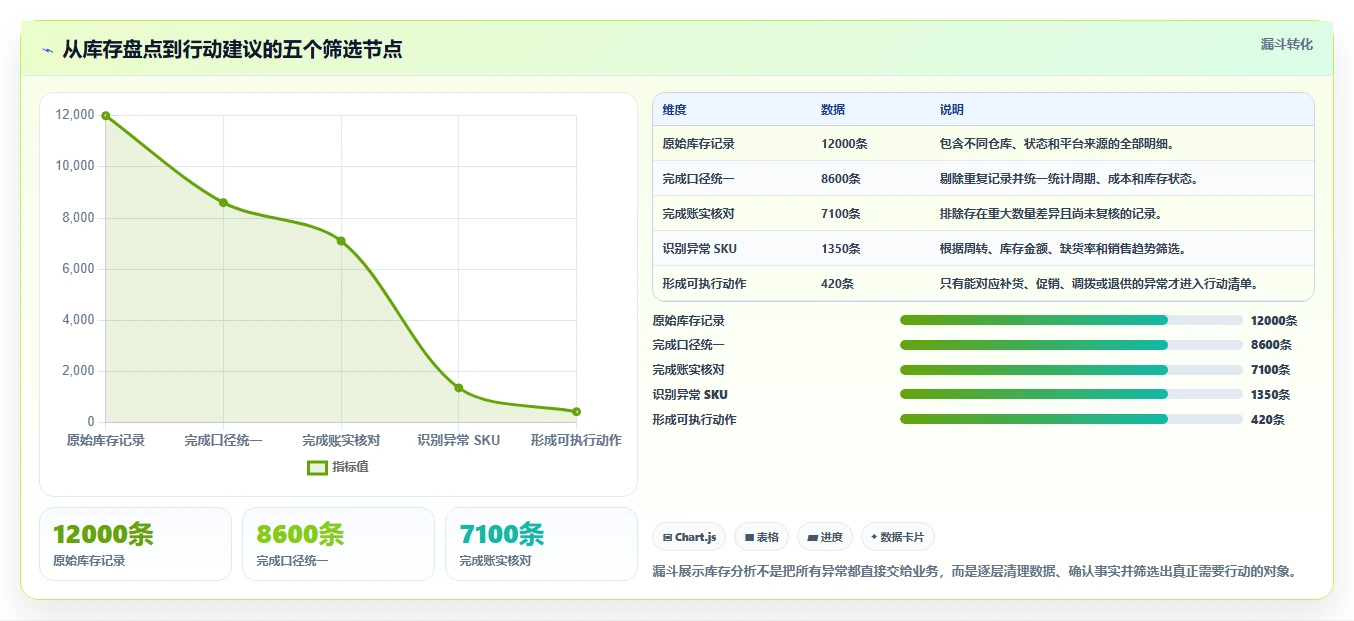This screenshot has width=1354, height=621.
Task: Select the 8600条 stat card
Action: (x=338, y=544)
